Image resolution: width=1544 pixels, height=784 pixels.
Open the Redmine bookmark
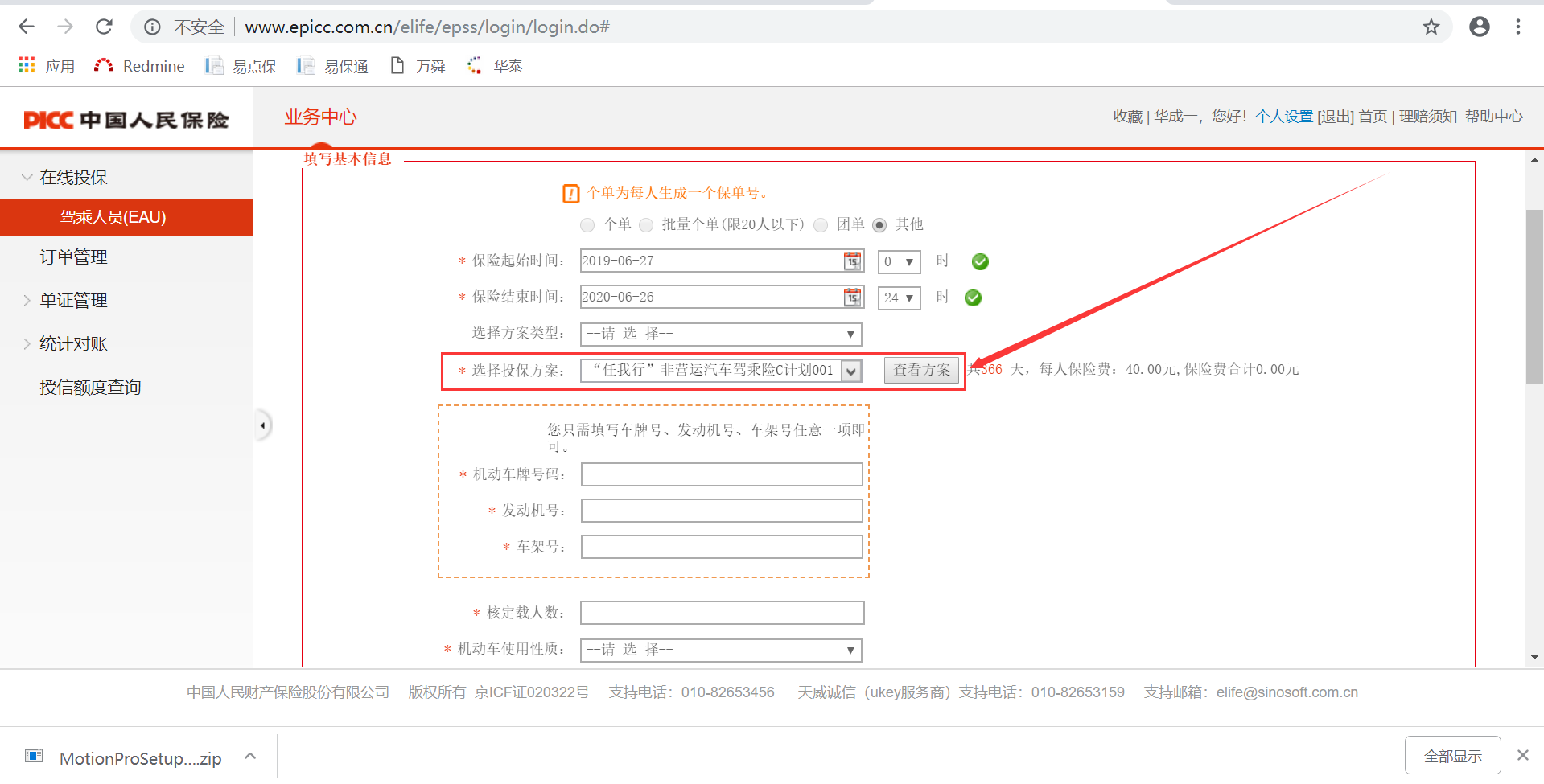pyautogui.click(x=139, y=66)
